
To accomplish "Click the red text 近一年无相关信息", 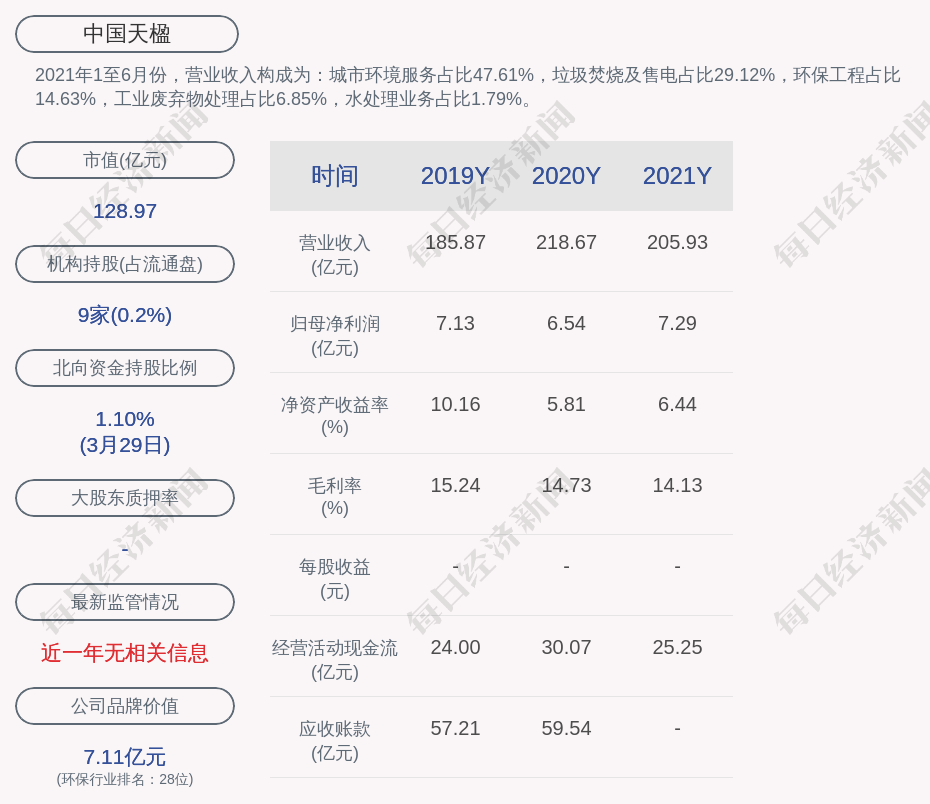I will (x=125, y=653).
